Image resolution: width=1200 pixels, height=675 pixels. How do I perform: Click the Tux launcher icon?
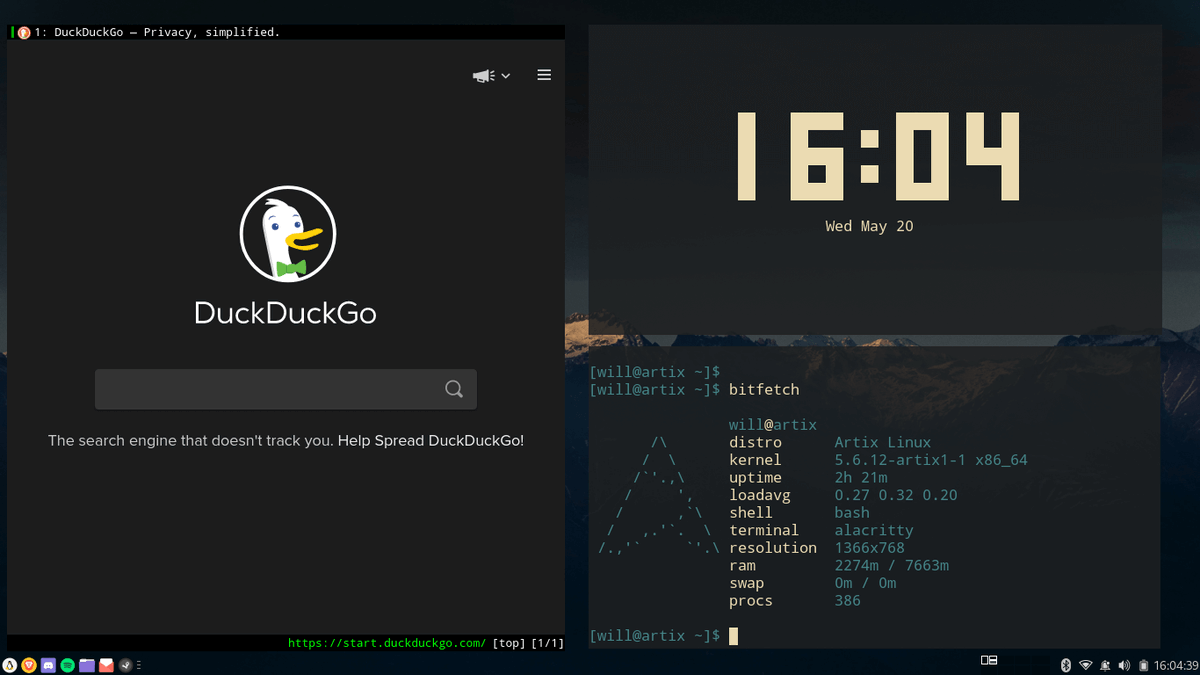pos(10,664)
